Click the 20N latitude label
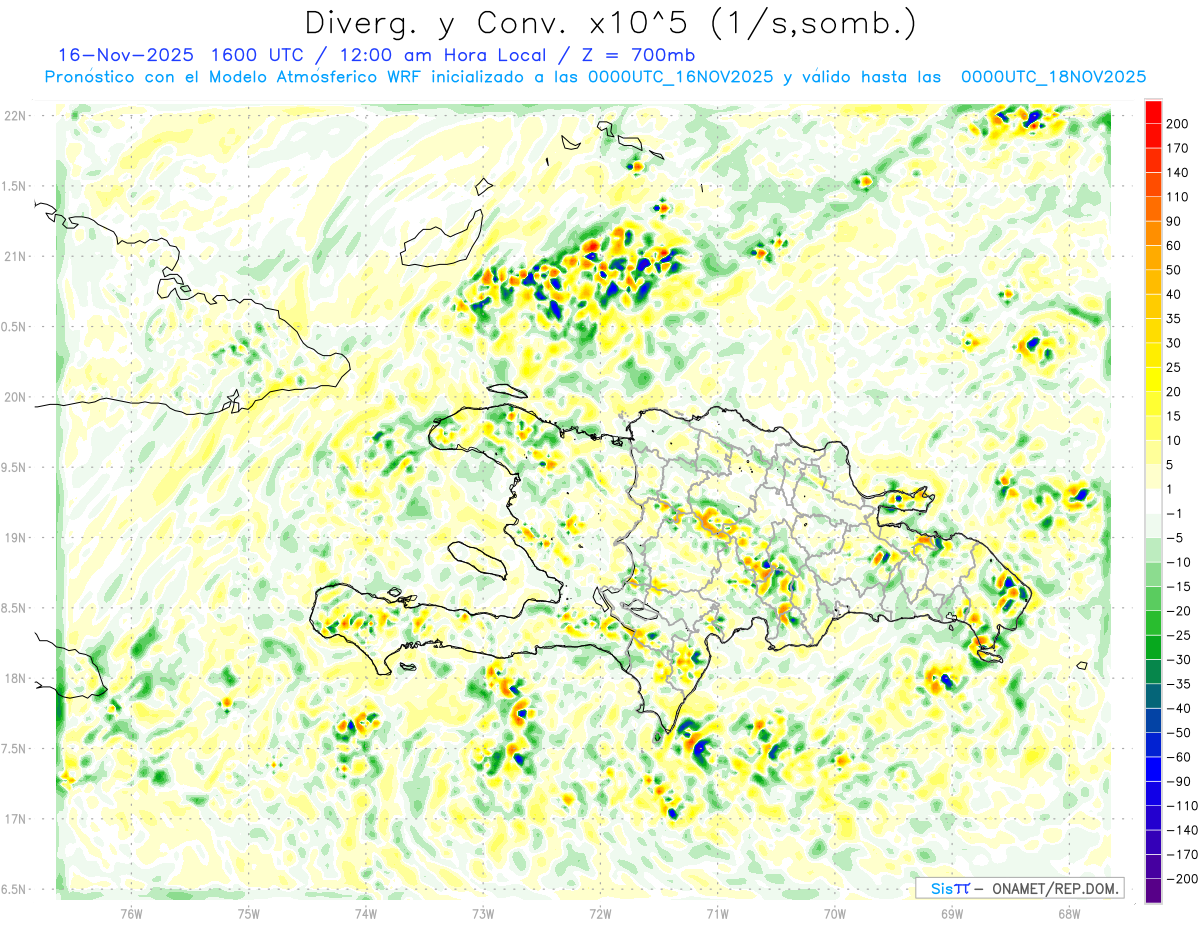This screenshot has height=927, width=1200. coord(14,397)
